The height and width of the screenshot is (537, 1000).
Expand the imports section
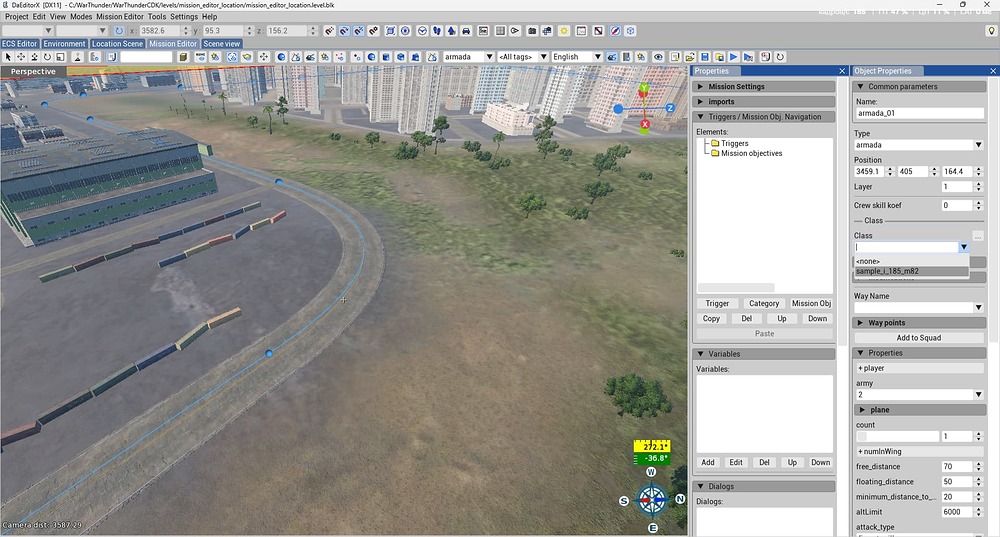(764, 101)
